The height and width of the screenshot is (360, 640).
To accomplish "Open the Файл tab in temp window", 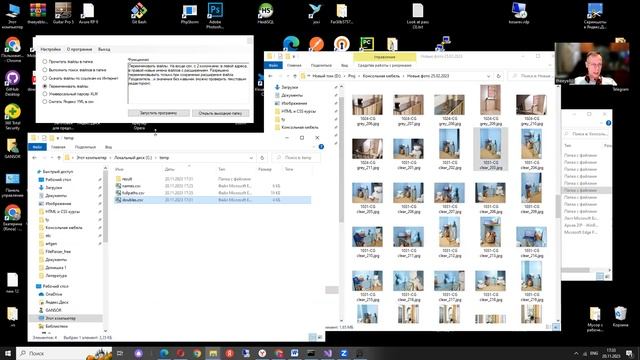I will coord(38,147).
